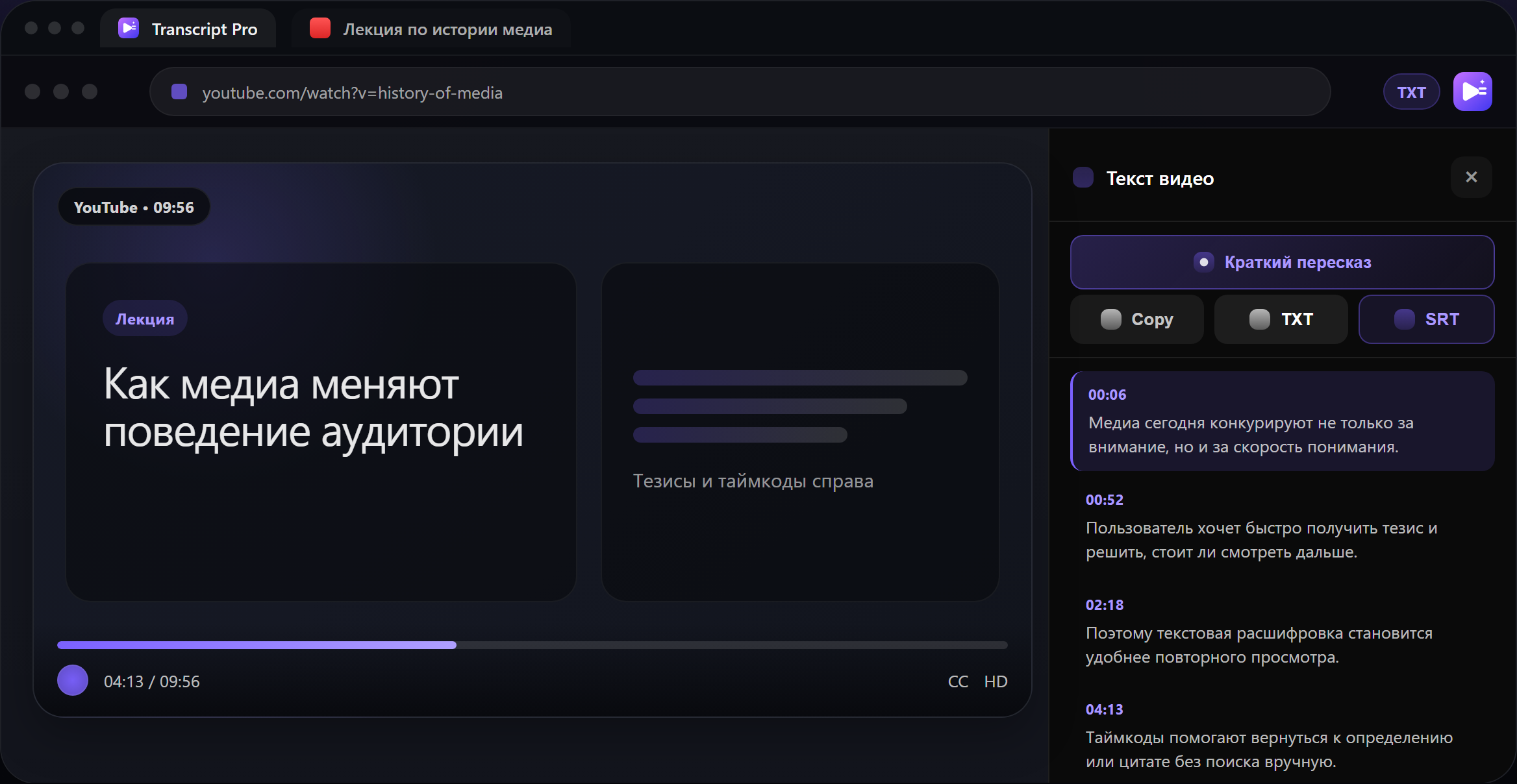Click the Copy export button
1517x784 pixels.
1136,319
